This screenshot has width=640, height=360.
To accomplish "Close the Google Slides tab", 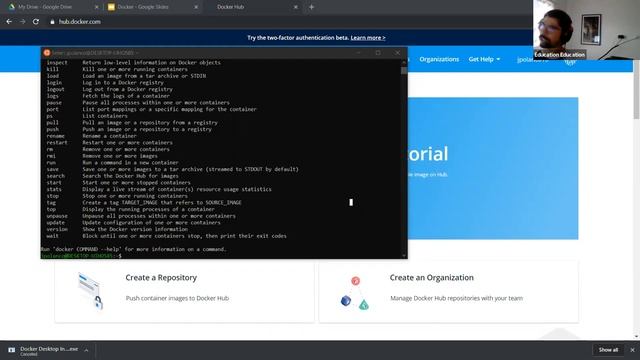I will pyautogui.click(x=196, y=7).
